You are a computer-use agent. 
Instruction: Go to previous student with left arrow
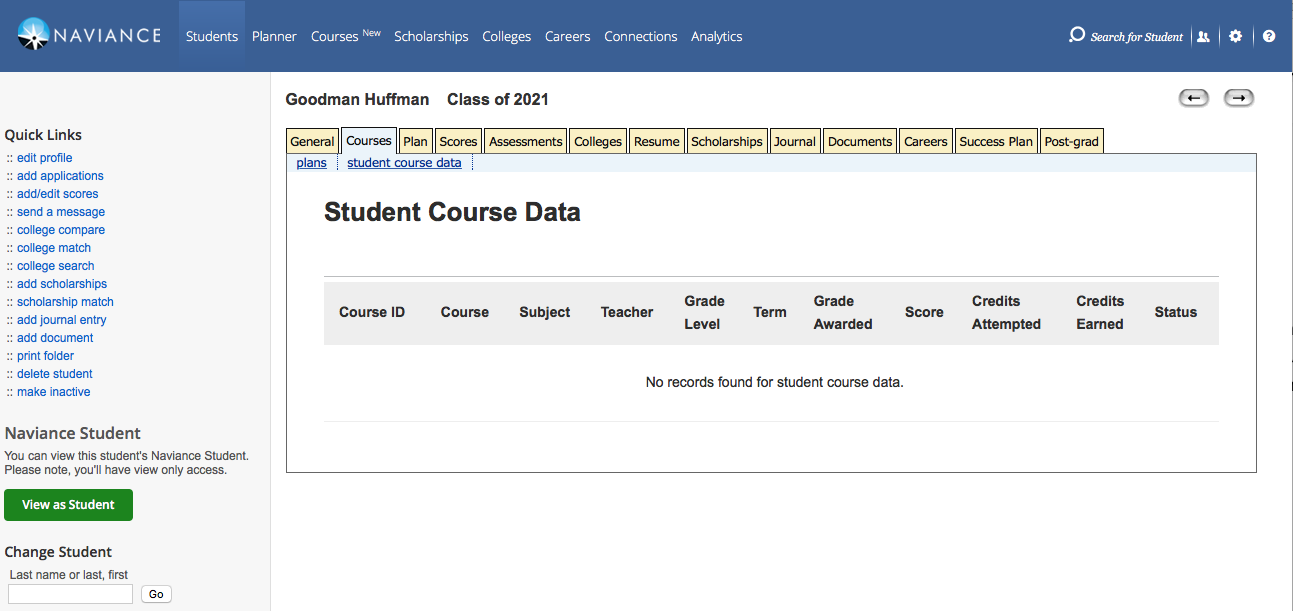click(x=1193, y=98)
